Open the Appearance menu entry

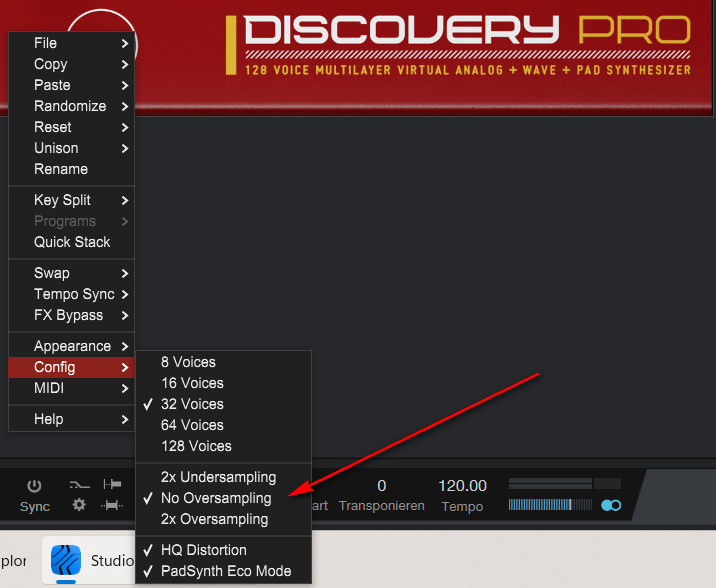[72, 346]
